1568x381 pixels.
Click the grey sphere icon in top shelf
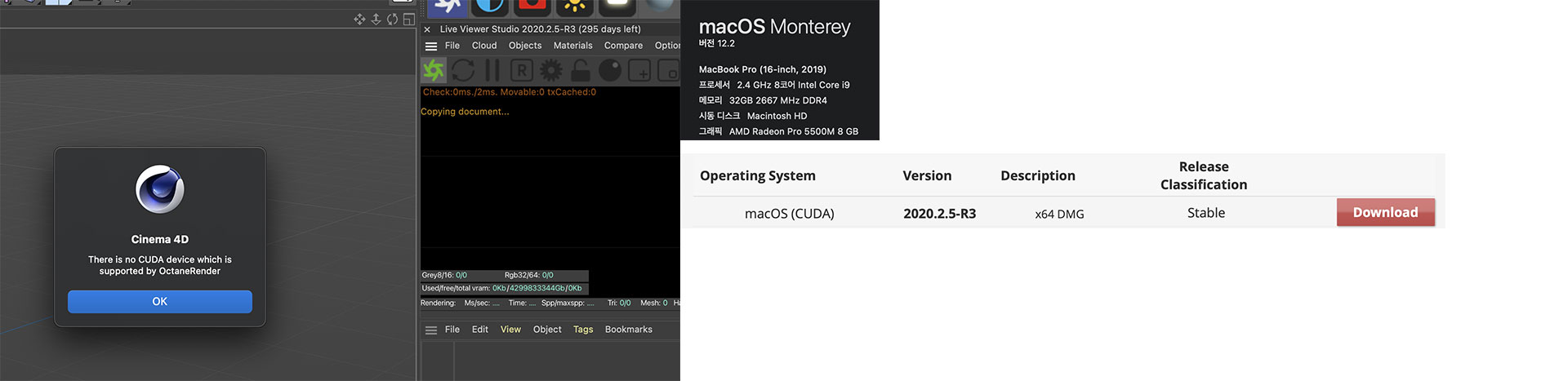coord(661,7)
